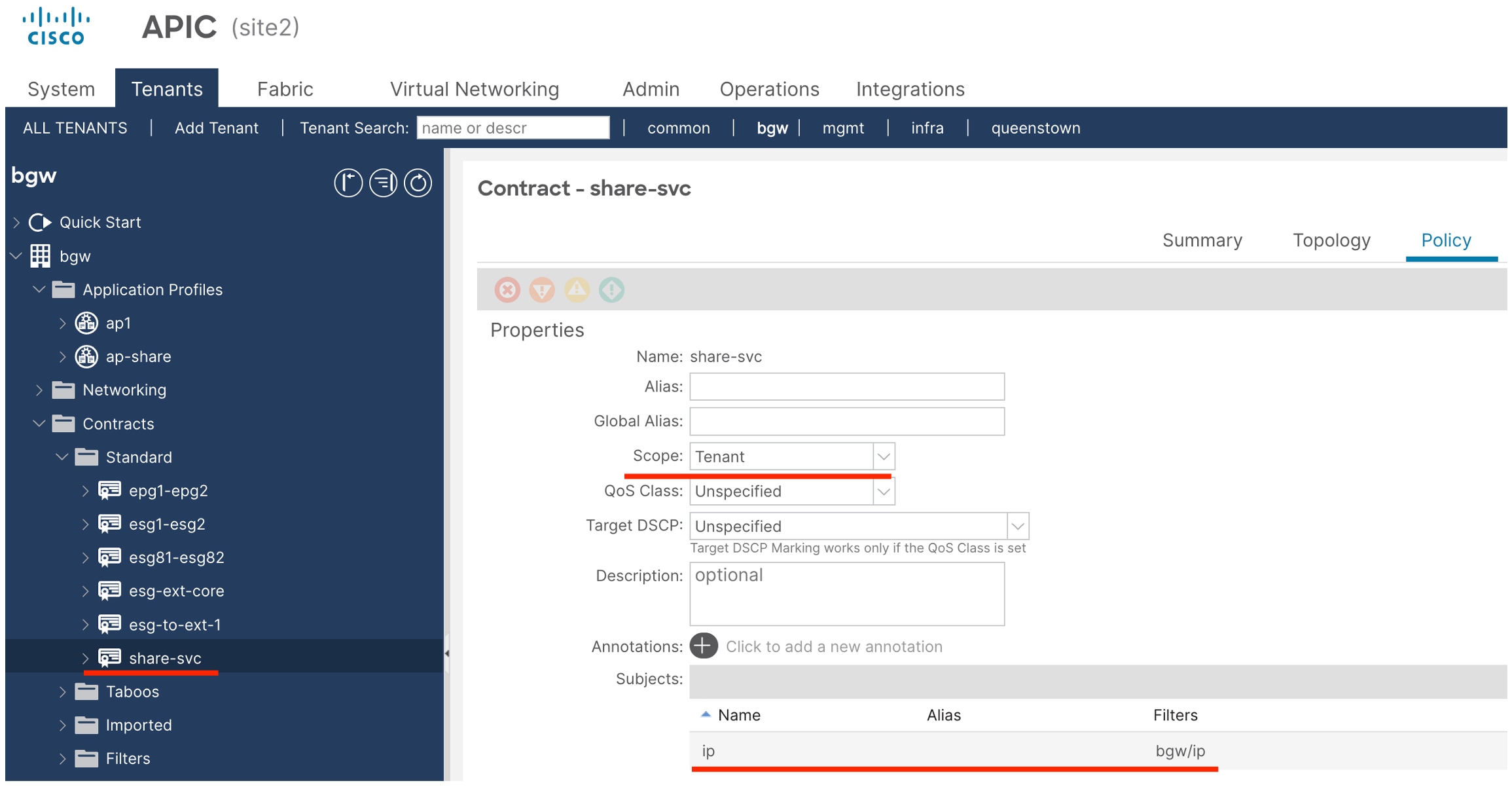Click the Application Profiles folder icon
This screenshot has width=1512, height=791.
(63, 289)
